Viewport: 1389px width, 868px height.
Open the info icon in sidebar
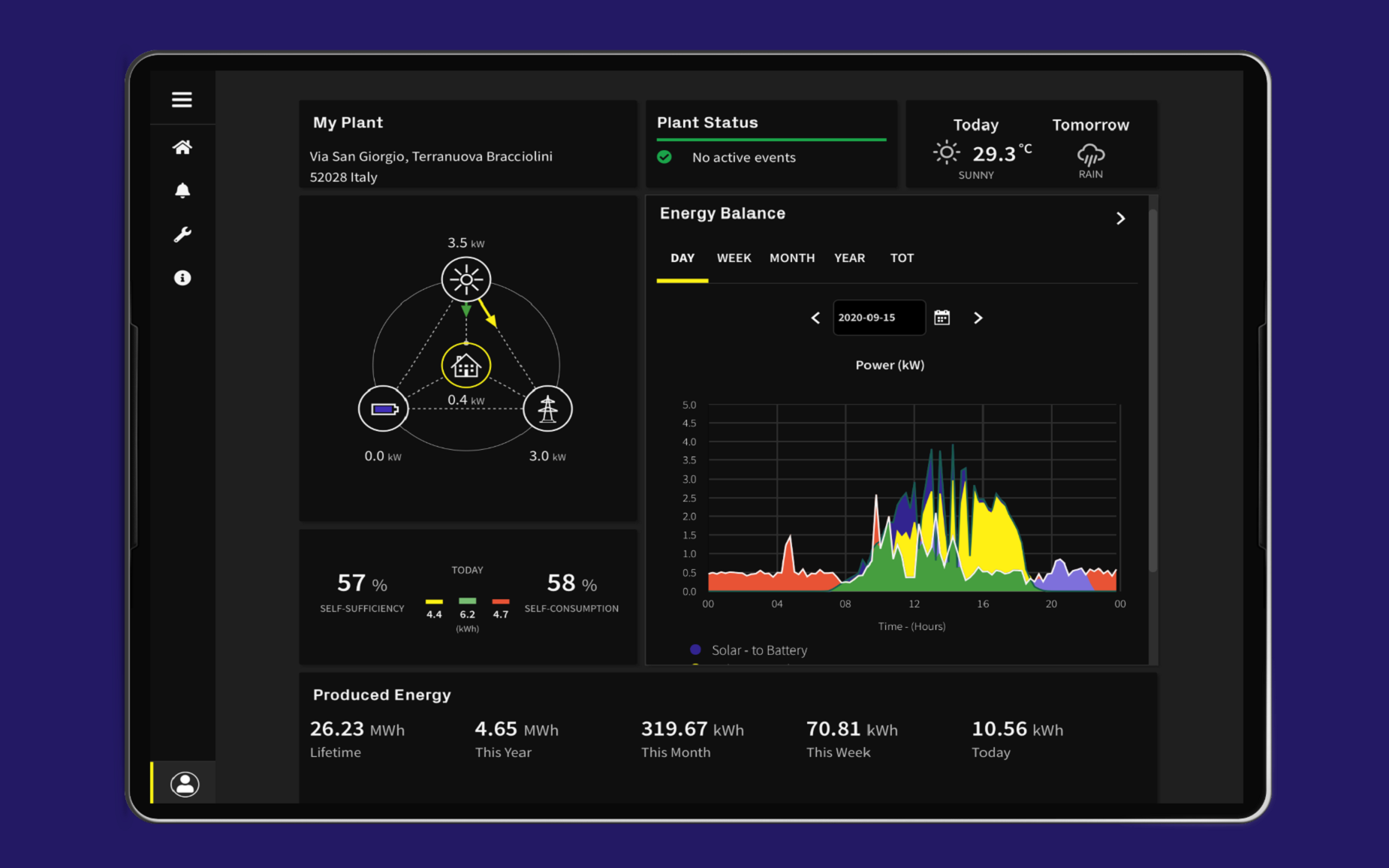[182, 278]
